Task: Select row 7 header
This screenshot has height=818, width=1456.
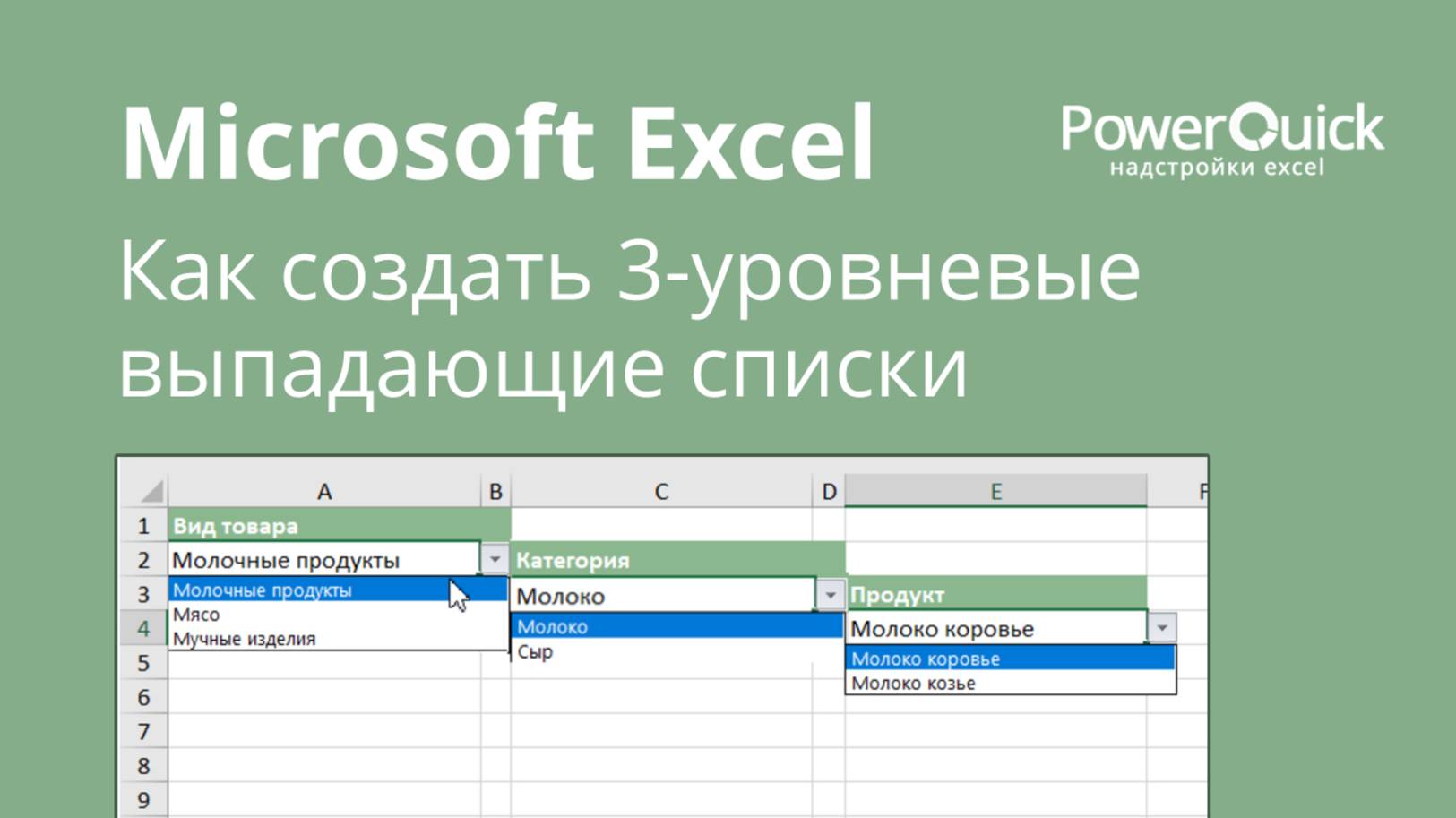Action: [x=143, y=731]
